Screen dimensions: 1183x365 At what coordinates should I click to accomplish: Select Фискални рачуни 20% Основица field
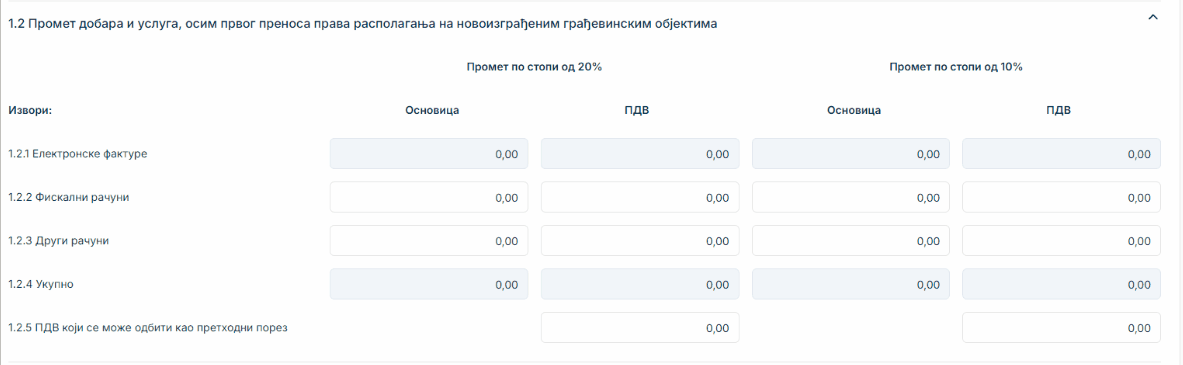click(x=429, y=197)
